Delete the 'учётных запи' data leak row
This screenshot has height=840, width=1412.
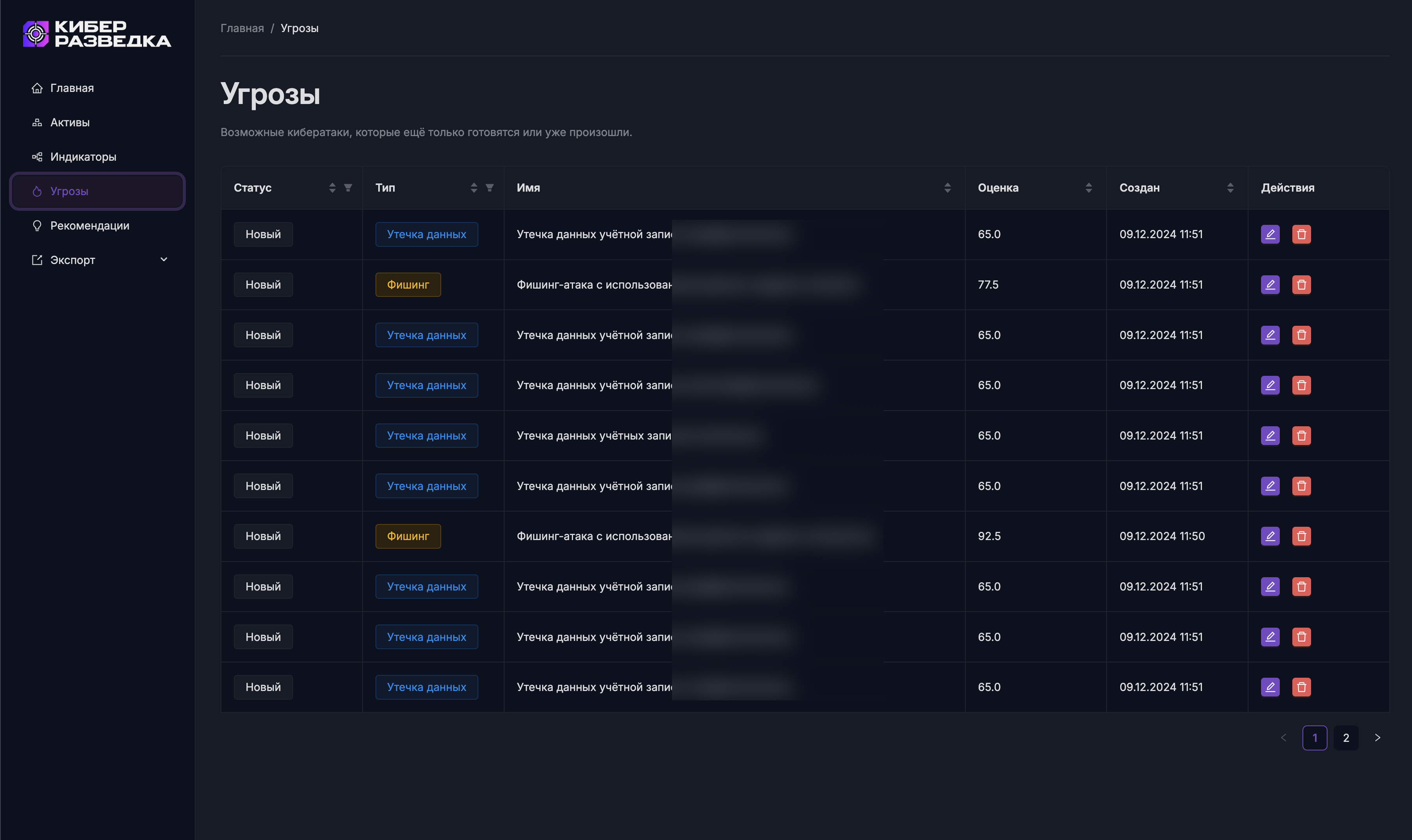[1302, 436]
